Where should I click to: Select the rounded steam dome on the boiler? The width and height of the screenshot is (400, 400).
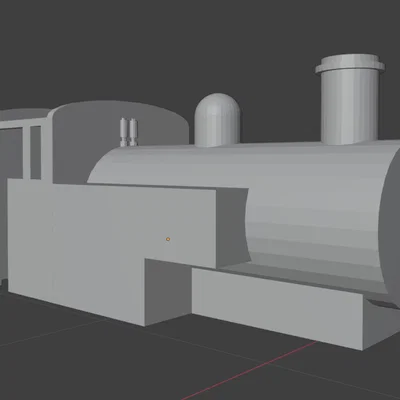[217, 120]
